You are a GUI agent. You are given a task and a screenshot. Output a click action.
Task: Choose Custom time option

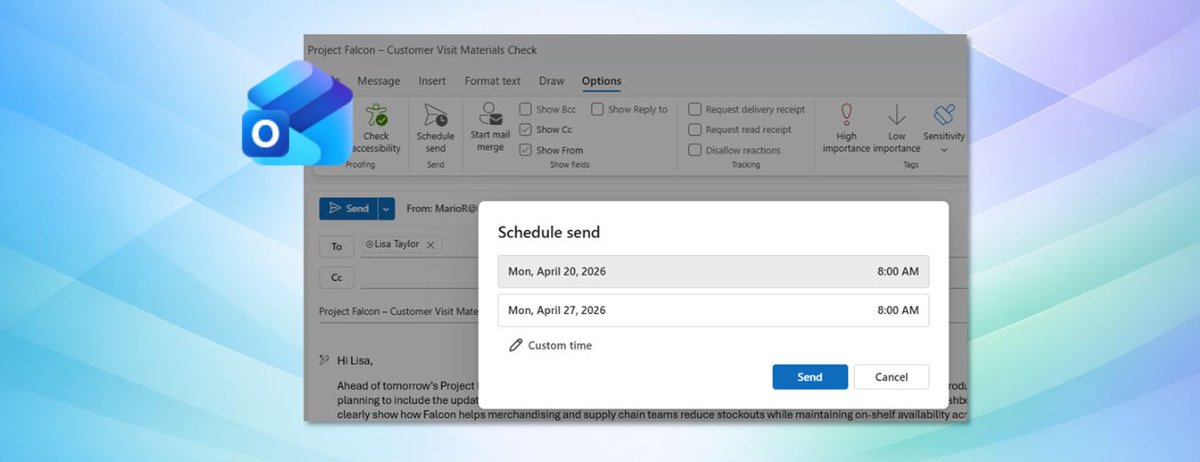point(551,345)
